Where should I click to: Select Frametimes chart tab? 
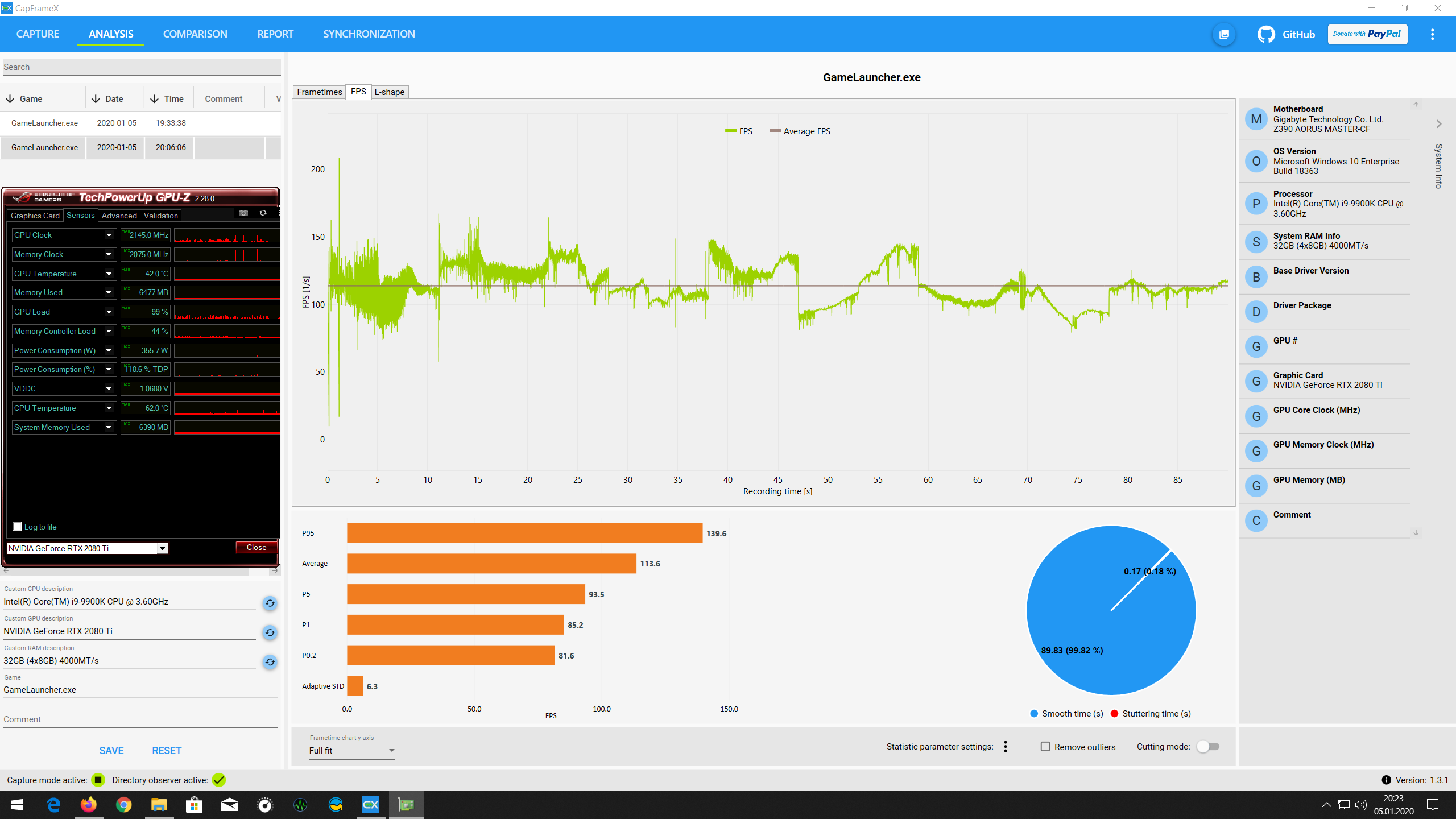tap(319, 92)
